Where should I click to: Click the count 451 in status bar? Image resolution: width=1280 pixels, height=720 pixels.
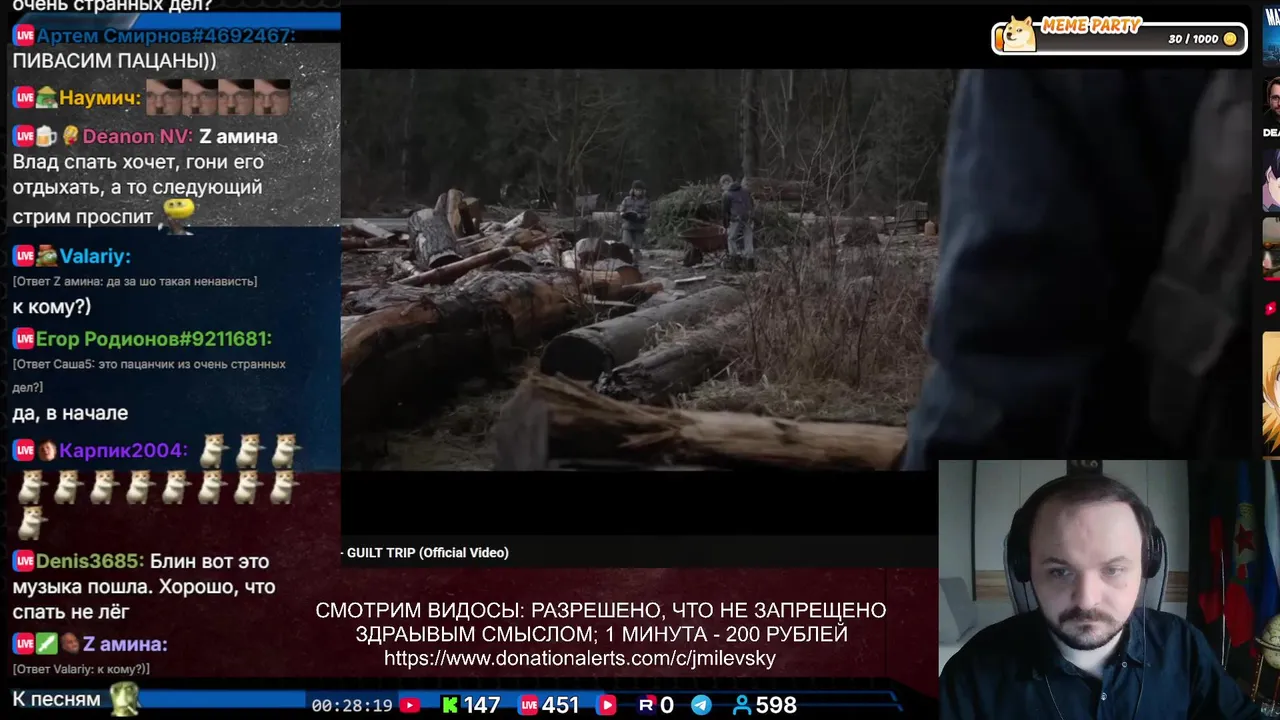[560, 705]
